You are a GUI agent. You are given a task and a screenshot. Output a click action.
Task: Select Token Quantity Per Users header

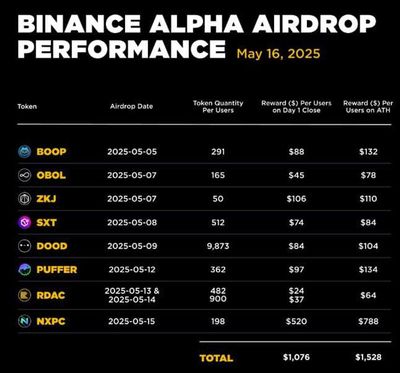(218, 107)
